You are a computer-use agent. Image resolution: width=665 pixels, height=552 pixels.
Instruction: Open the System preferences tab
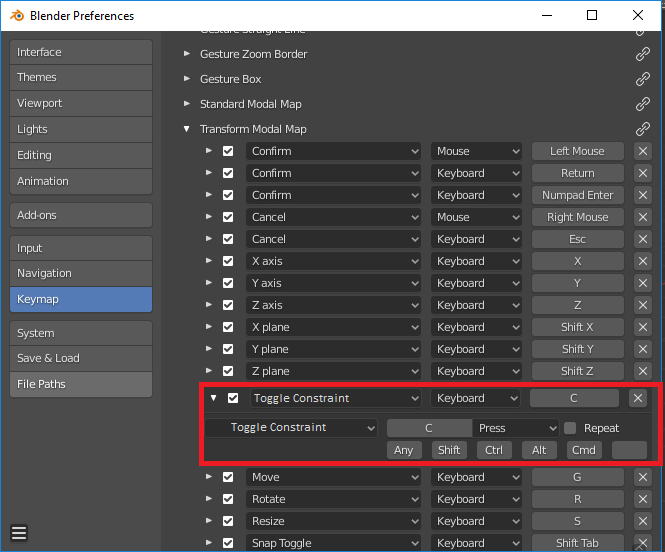81,333
